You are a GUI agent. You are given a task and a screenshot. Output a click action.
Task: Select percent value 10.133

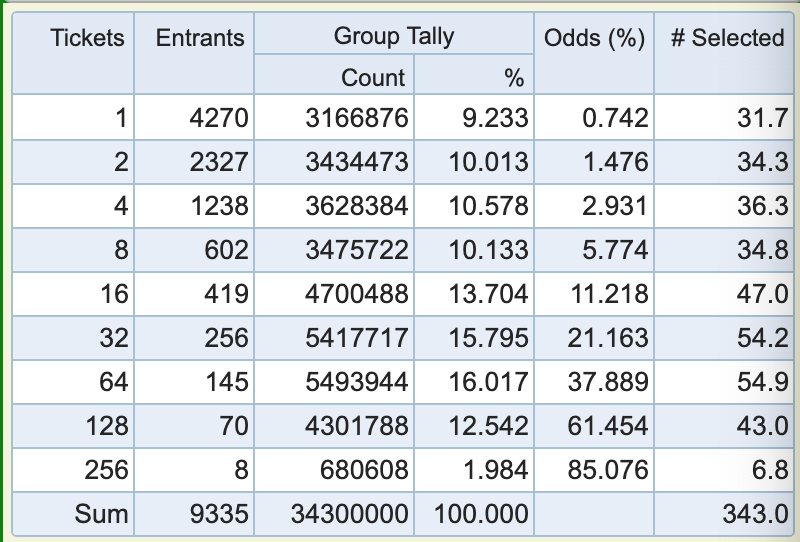pyautogui.click(x=488, y=250)
